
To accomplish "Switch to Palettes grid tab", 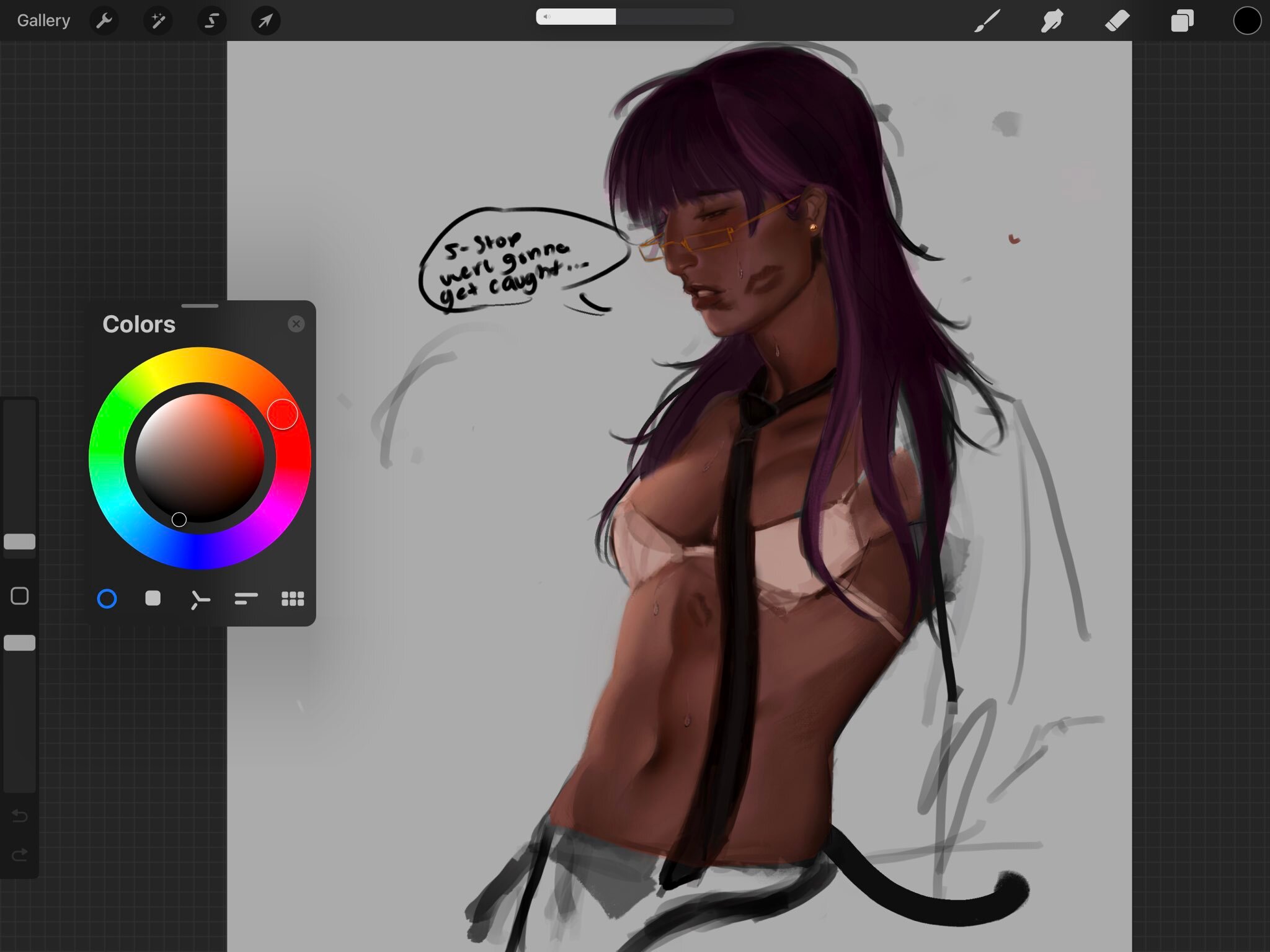I will [293, 598].
